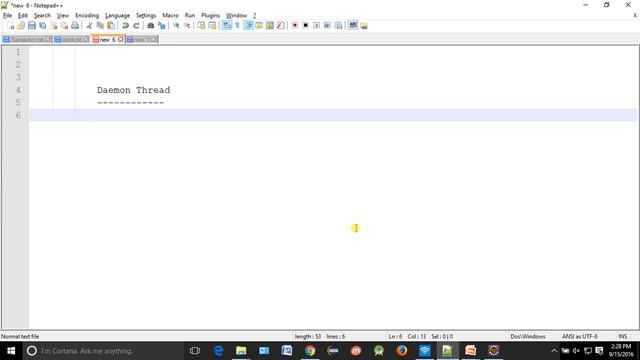Image resolution: width=640 pixels, height=360 pixels.
Task: Open the Search menu
Action: [x=42, y=16]
